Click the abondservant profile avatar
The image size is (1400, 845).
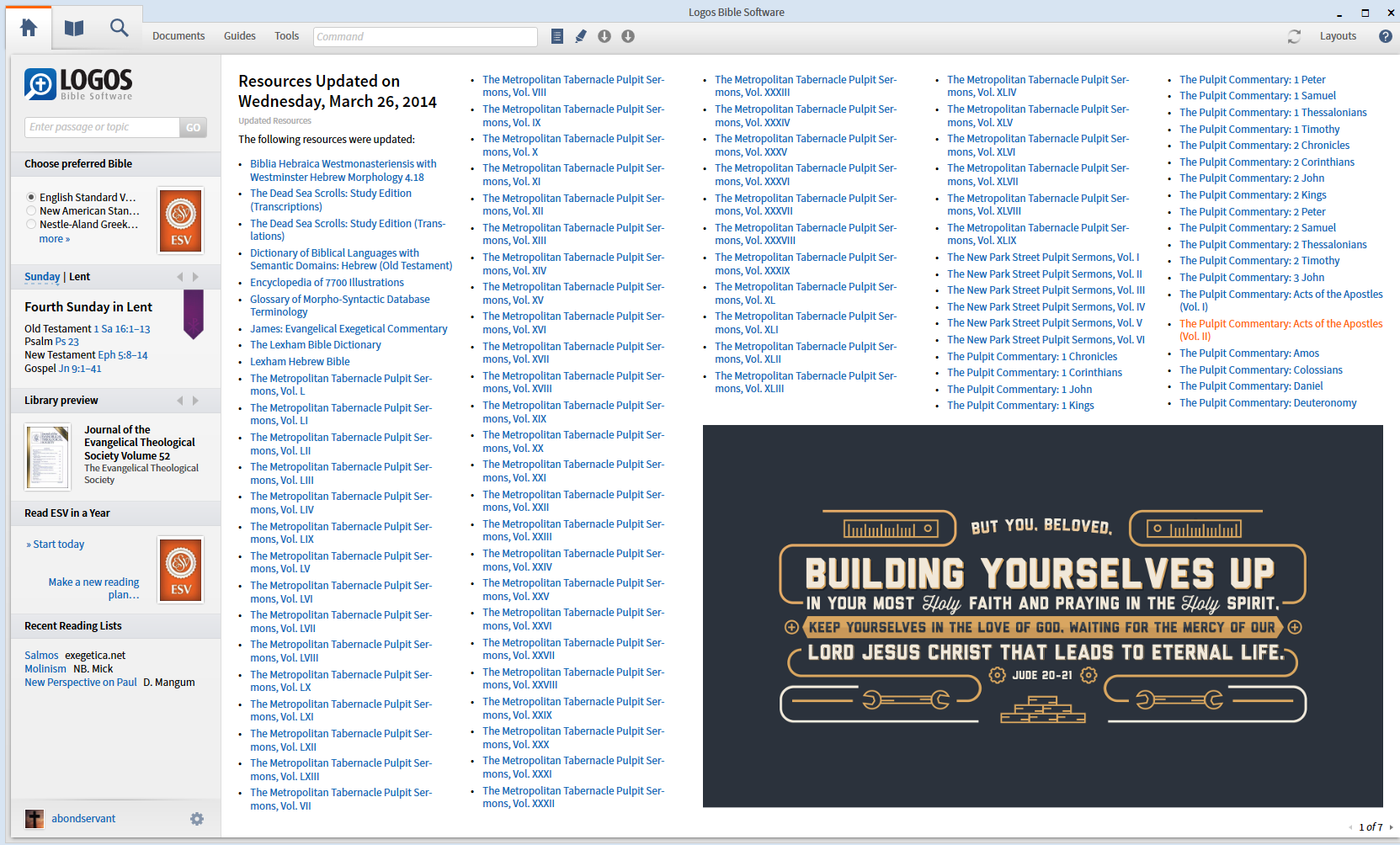[x=35, y=819]
